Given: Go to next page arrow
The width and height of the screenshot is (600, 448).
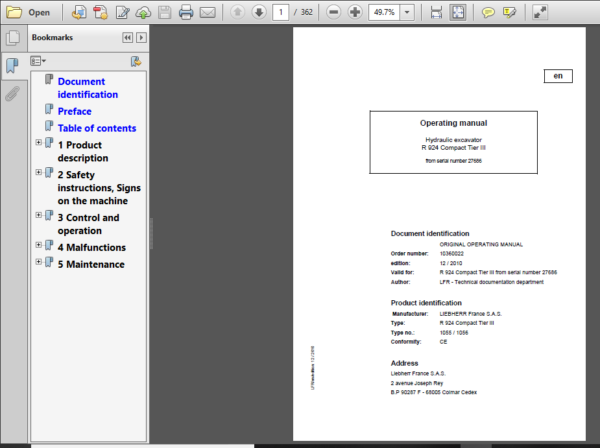Looking at the screenshot, I should (x=259, y=12).
